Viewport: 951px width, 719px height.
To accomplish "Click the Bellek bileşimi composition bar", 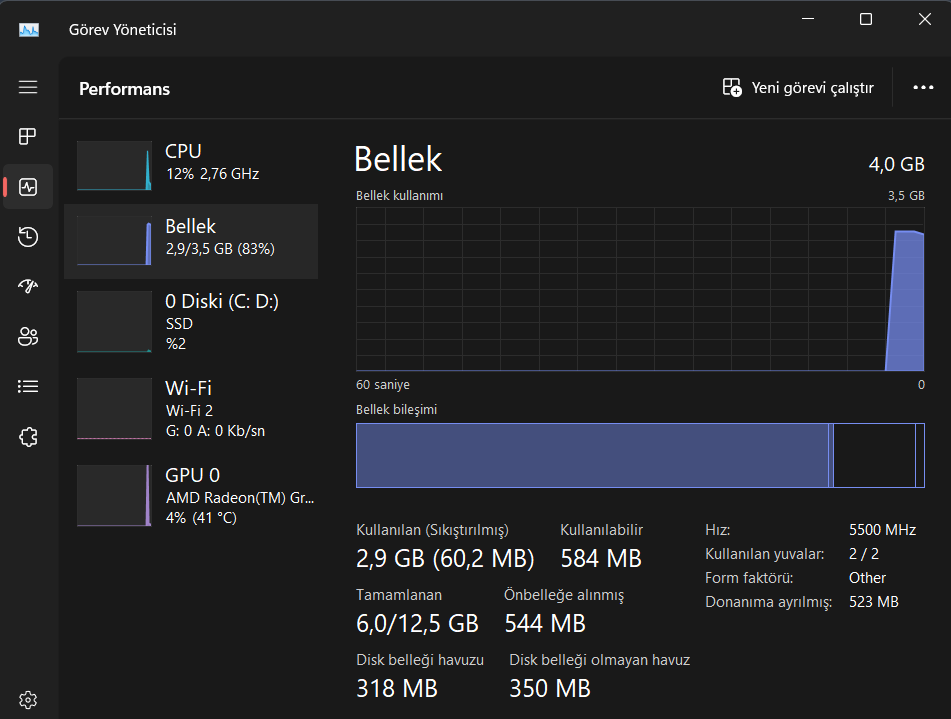I will 640,455.
